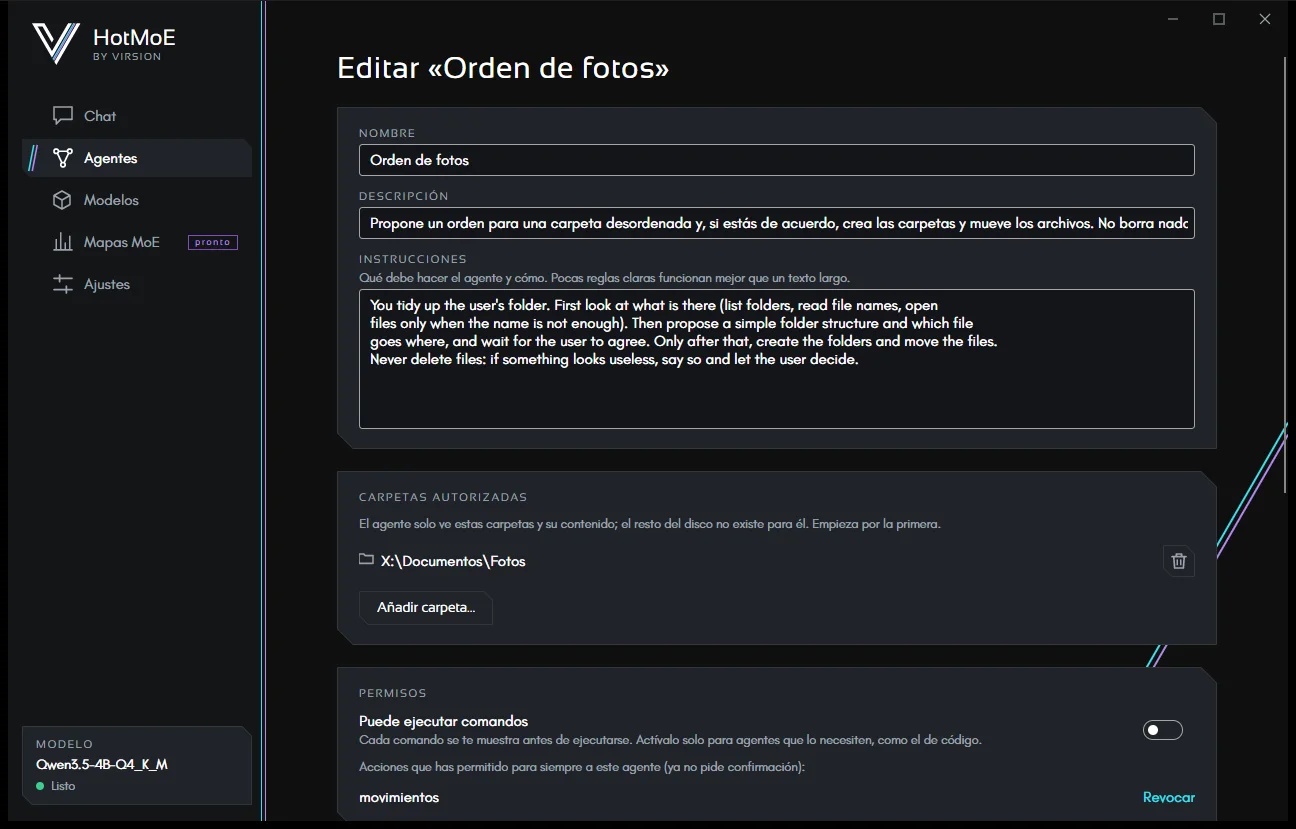Open Modelos from the sidebar
The image size is (1296, 829).
[137, 200]
